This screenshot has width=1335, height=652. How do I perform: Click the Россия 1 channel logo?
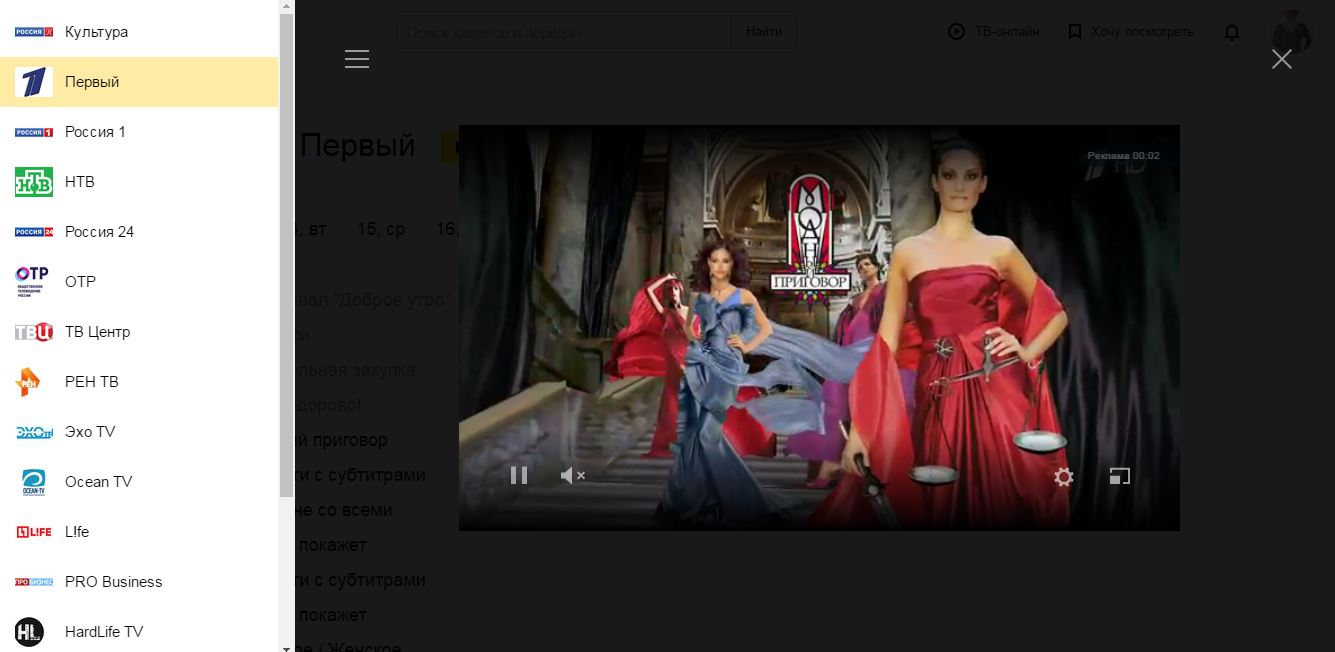coord(34,132)
